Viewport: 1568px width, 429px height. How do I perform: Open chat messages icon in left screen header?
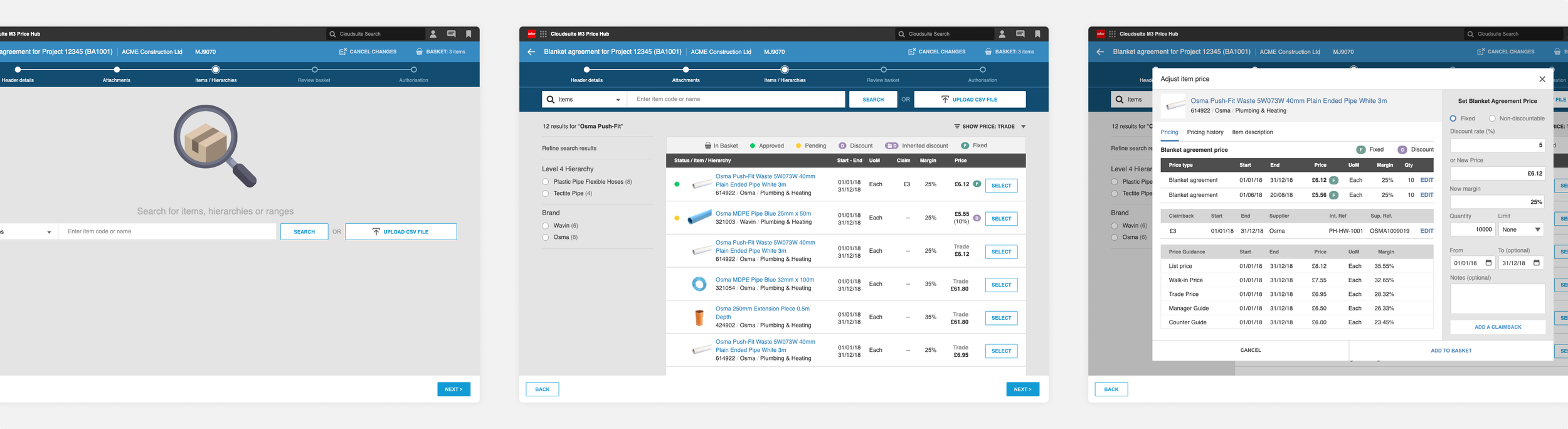coord(451,34)
